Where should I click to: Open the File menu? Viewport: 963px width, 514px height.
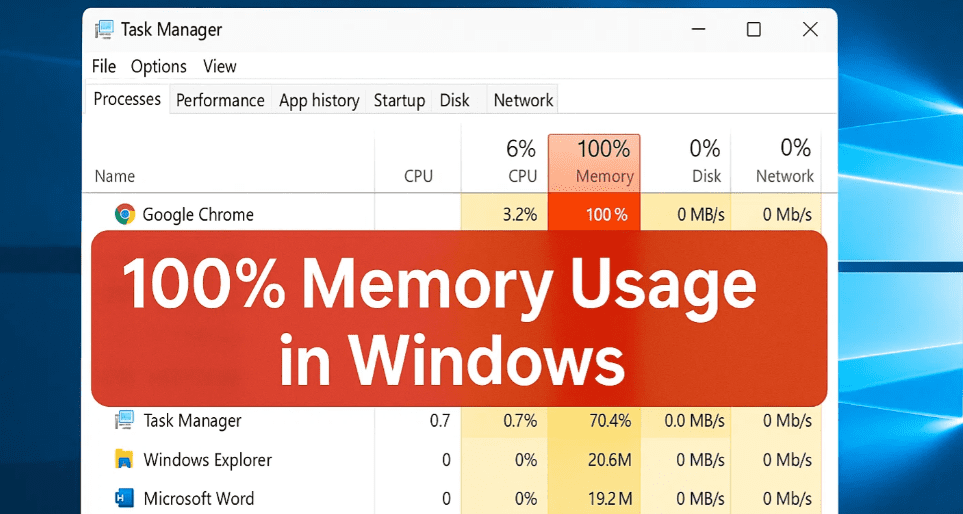pyautogui.click(x=104, y=66)
